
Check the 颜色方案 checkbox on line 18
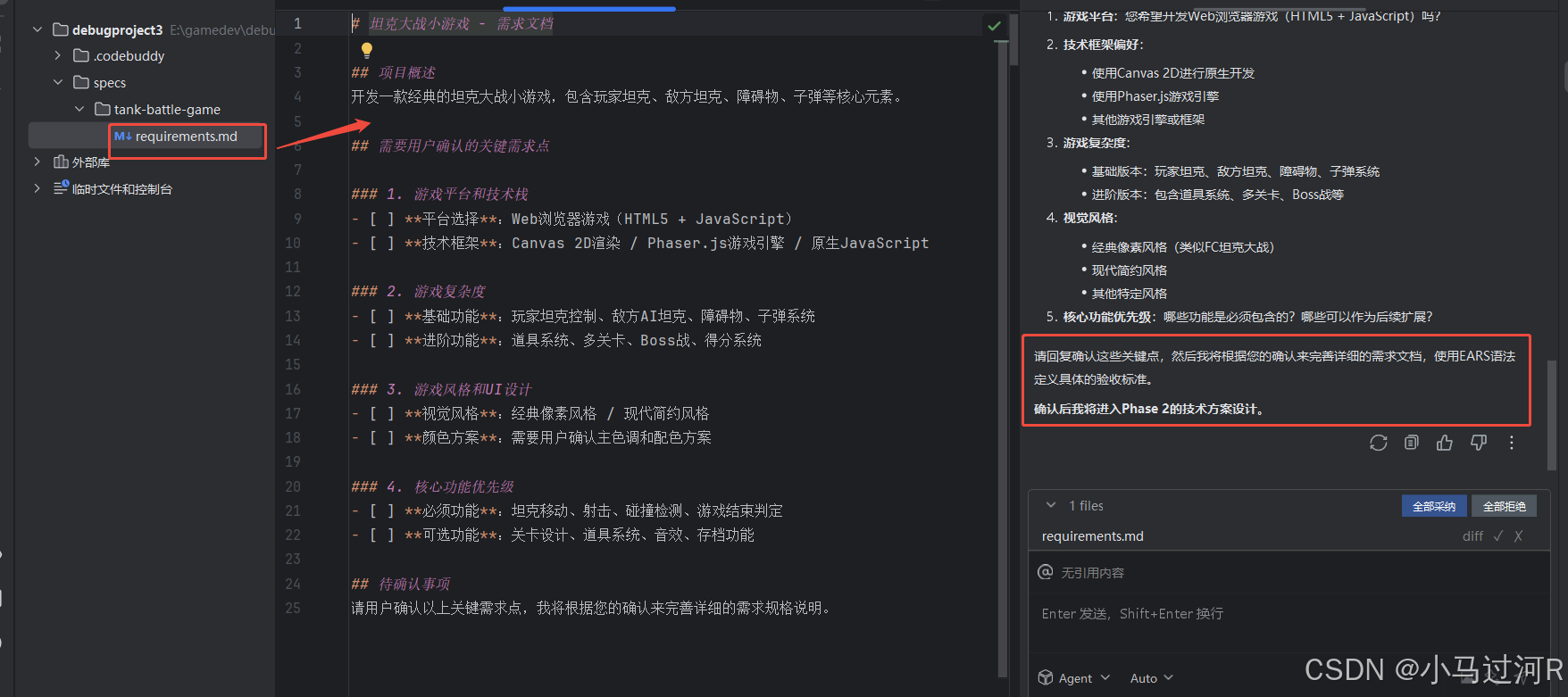(381, 437)
